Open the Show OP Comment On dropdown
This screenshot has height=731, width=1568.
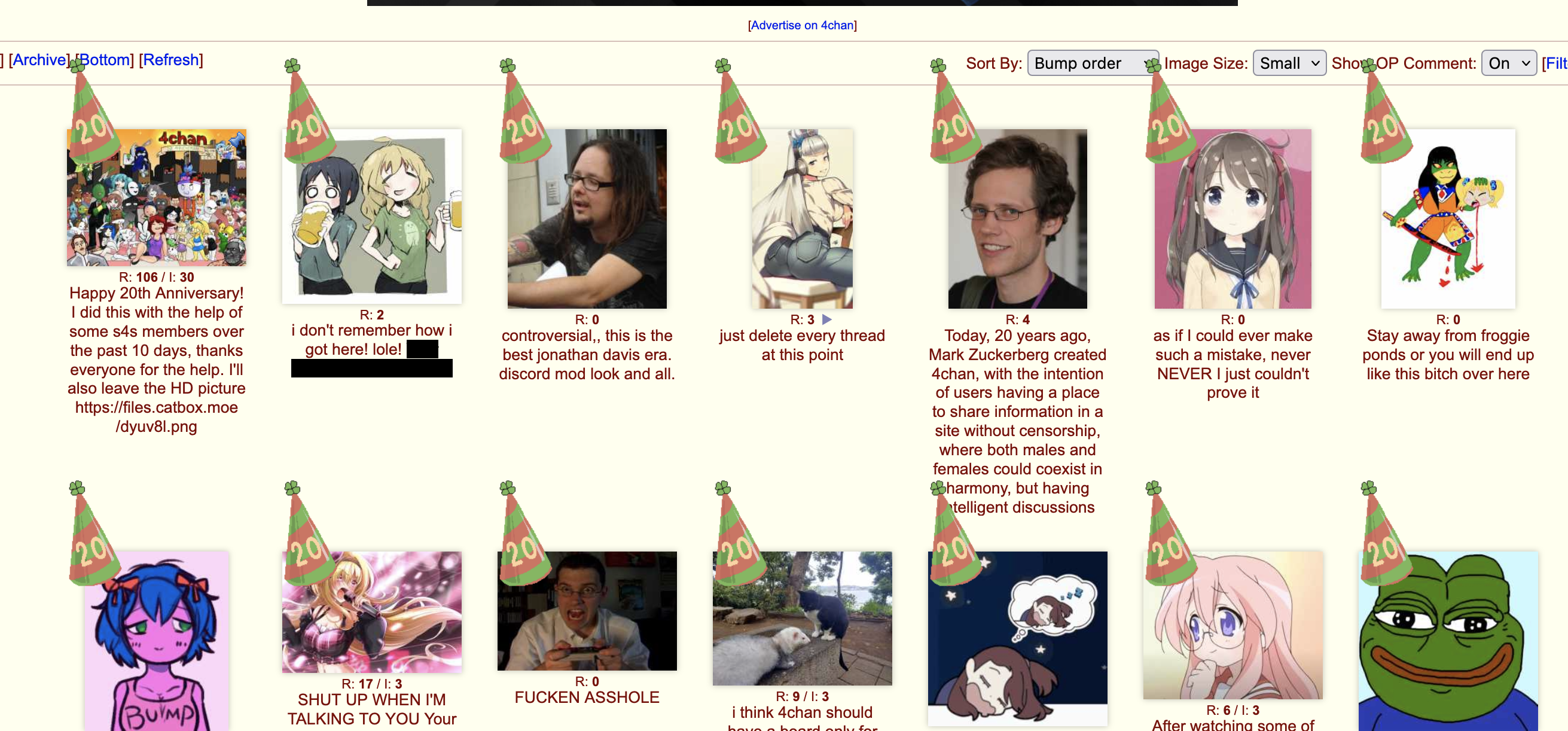pyautogui.click(x=1509, y=63)
